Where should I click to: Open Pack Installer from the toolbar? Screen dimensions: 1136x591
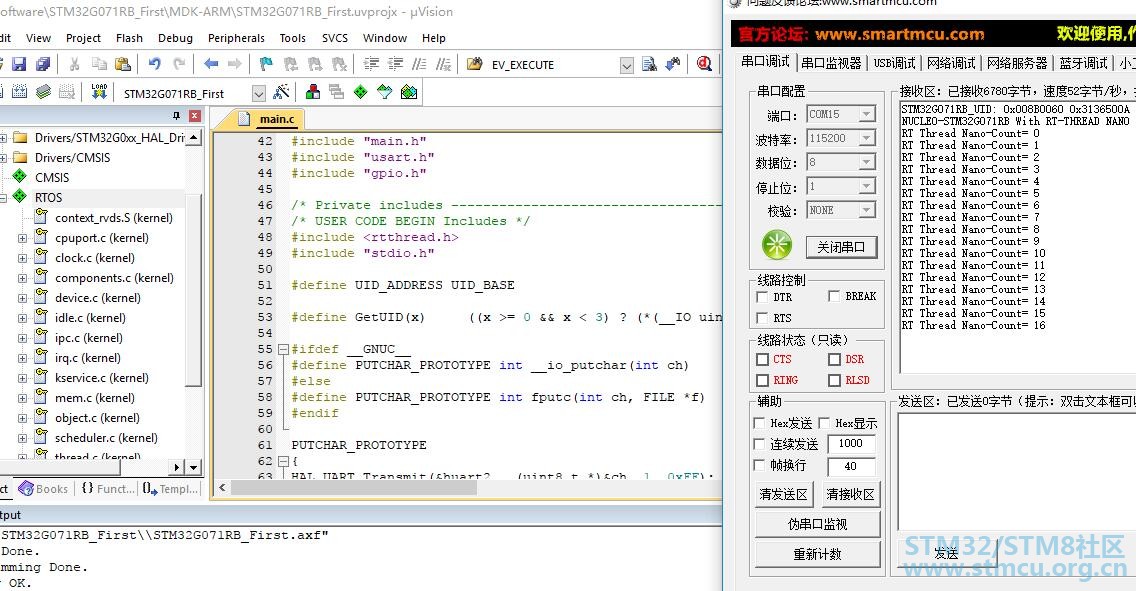coord(409,92)
